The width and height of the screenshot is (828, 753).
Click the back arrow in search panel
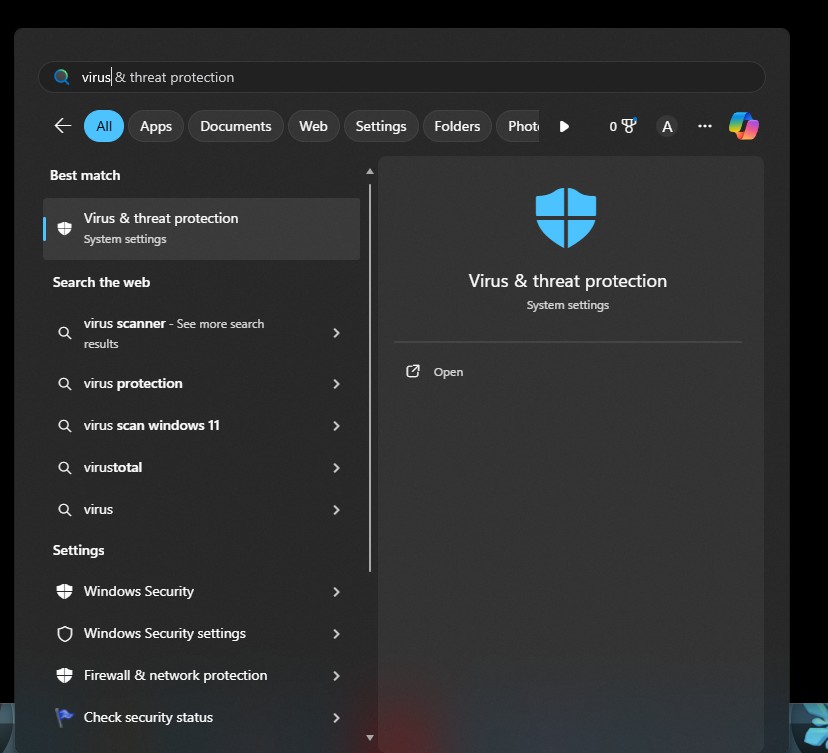[x=62, y=126]
